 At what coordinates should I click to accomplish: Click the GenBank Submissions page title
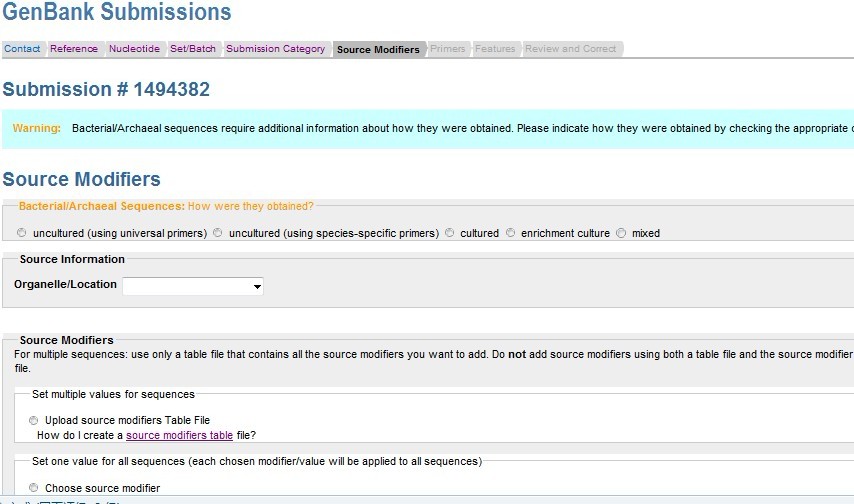pos(116,13)
